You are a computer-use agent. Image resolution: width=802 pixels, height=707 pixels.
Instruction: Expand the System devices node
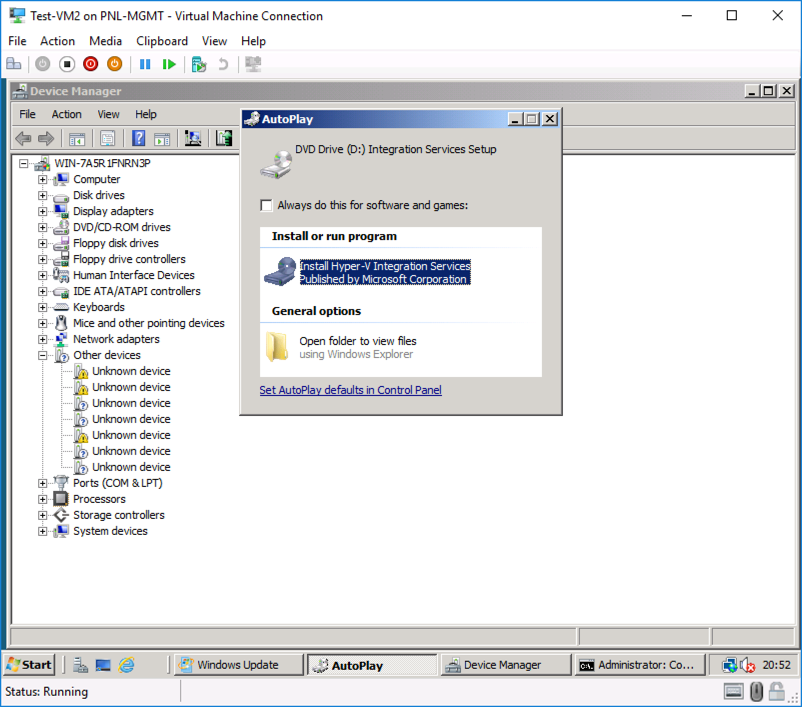(42, 531)
